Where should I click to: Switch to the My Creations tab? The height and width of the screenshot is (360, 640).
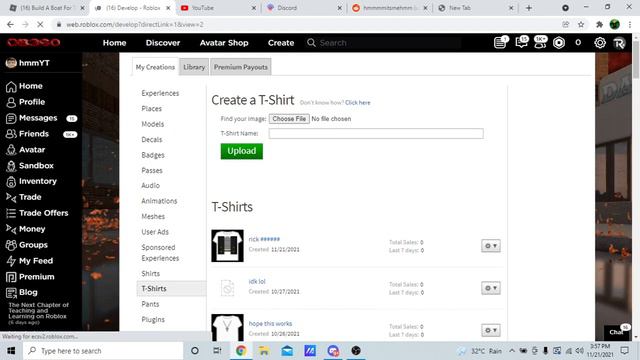pyautogui.click(x=155, y=67)
